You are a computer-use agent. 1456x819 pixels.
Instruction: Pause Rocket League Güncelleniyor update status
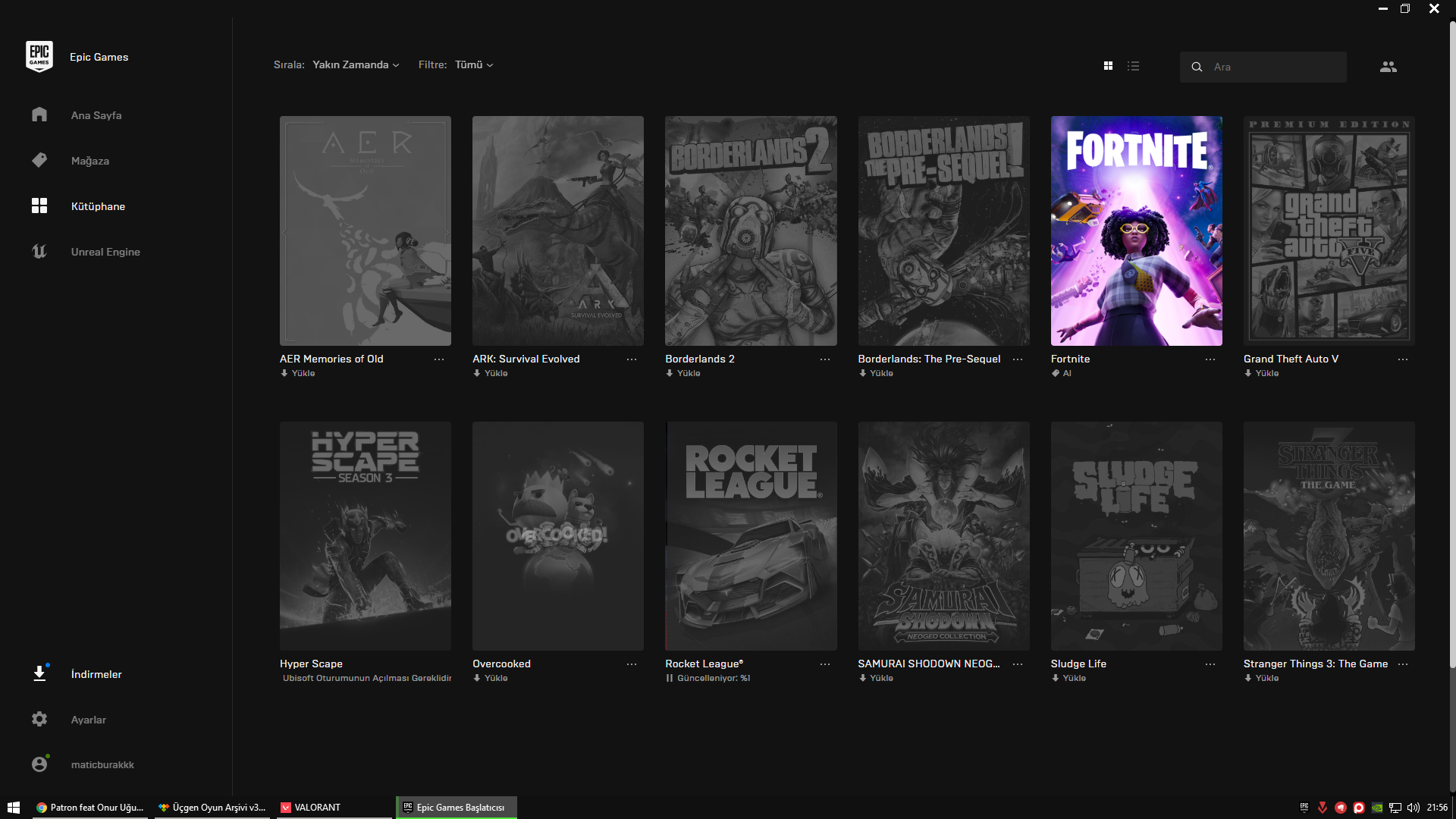[x=708, y=678]
